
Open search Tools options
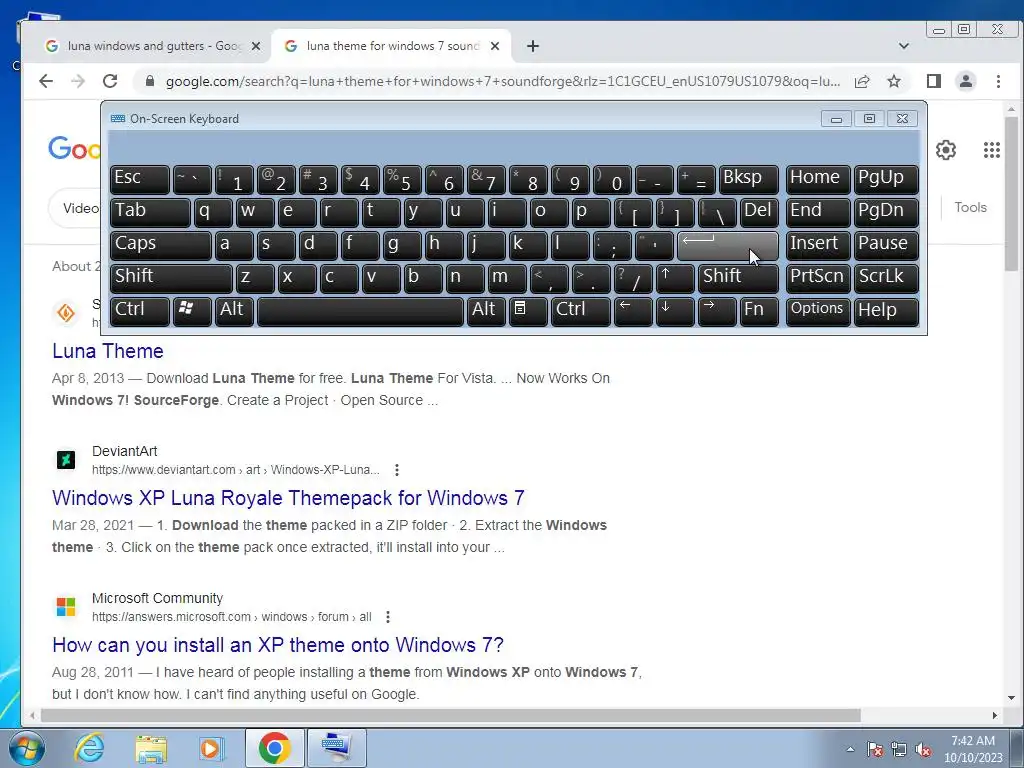tap(970, 207)
